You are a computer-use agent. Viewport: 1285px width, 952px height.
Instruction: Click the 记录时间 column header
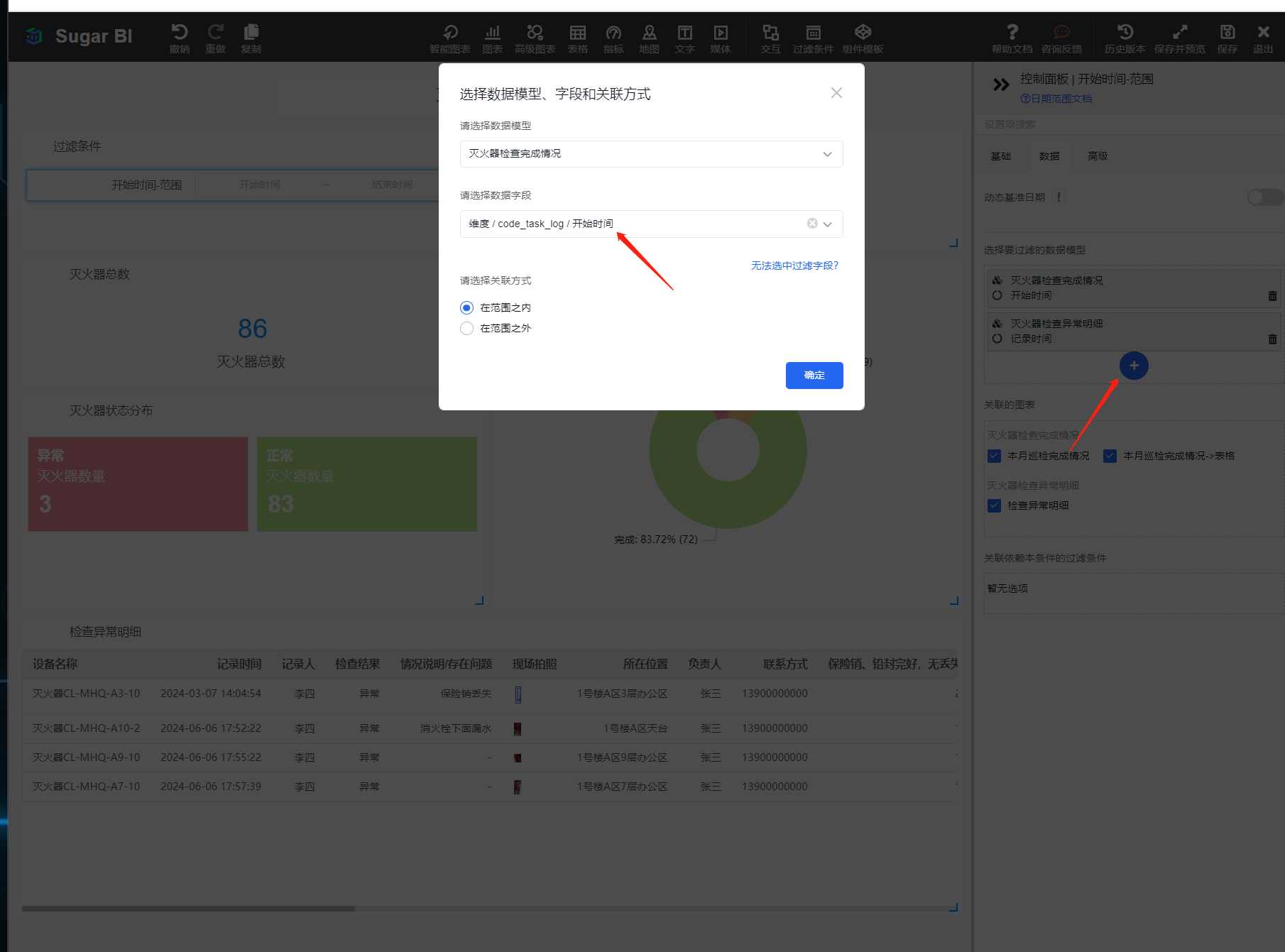(x=239, y=664)
